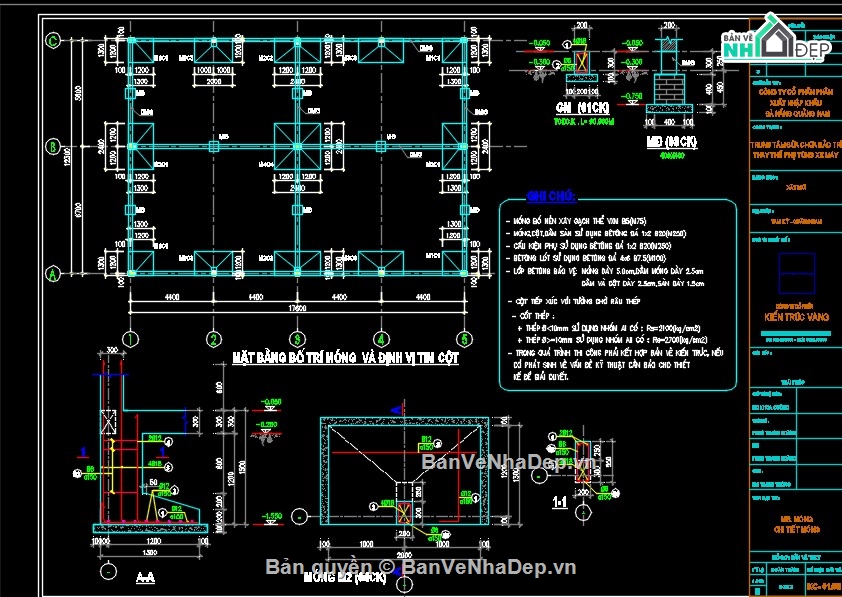Click note "CỘT TIẾP XÚC VỚI TƯỜNG CHỜ RÂU THÉP"

574,301
